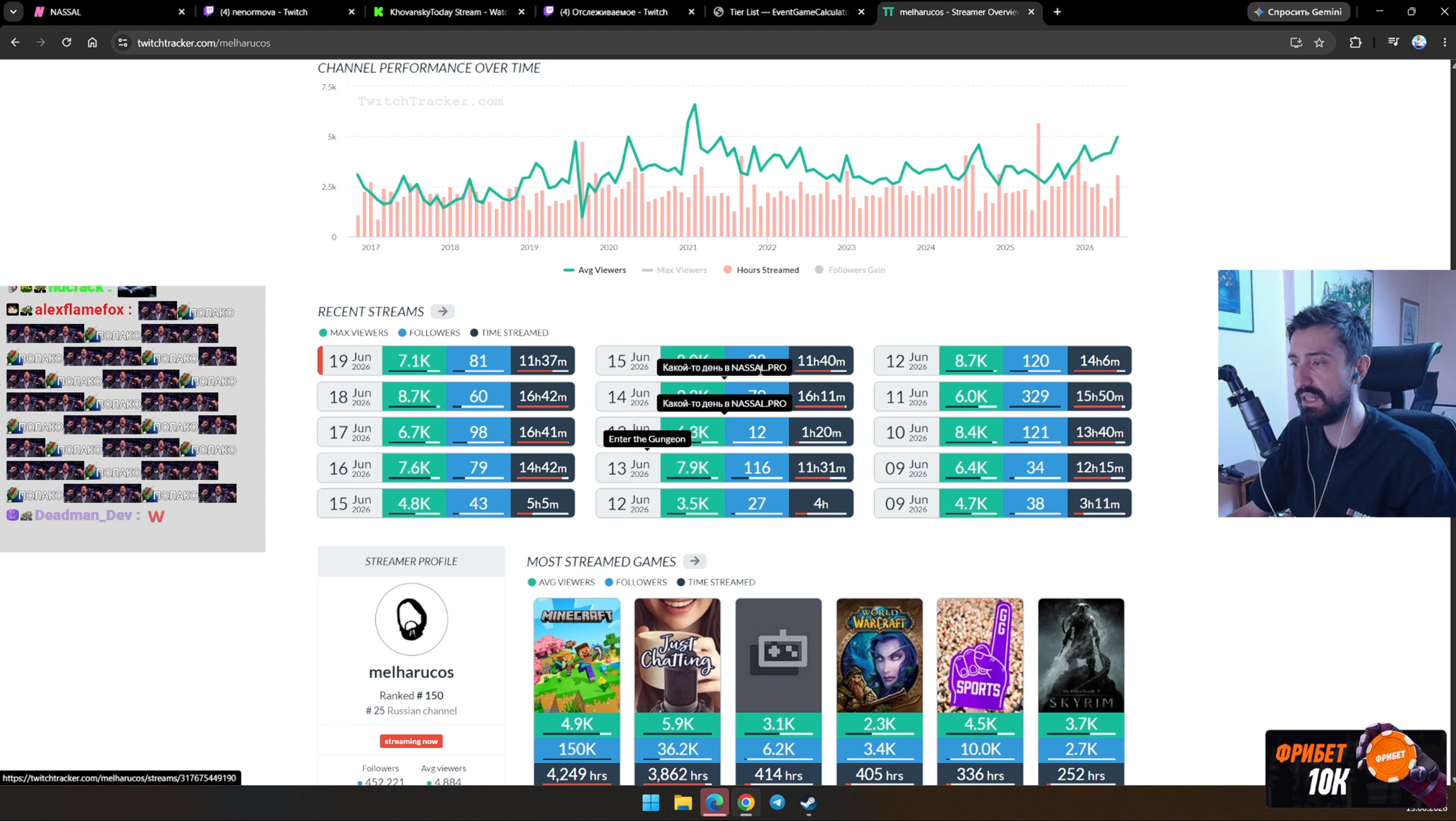The image size is (1456, 821).
Task: Open the tab search dropdown arrow
Action: (13, 12)
